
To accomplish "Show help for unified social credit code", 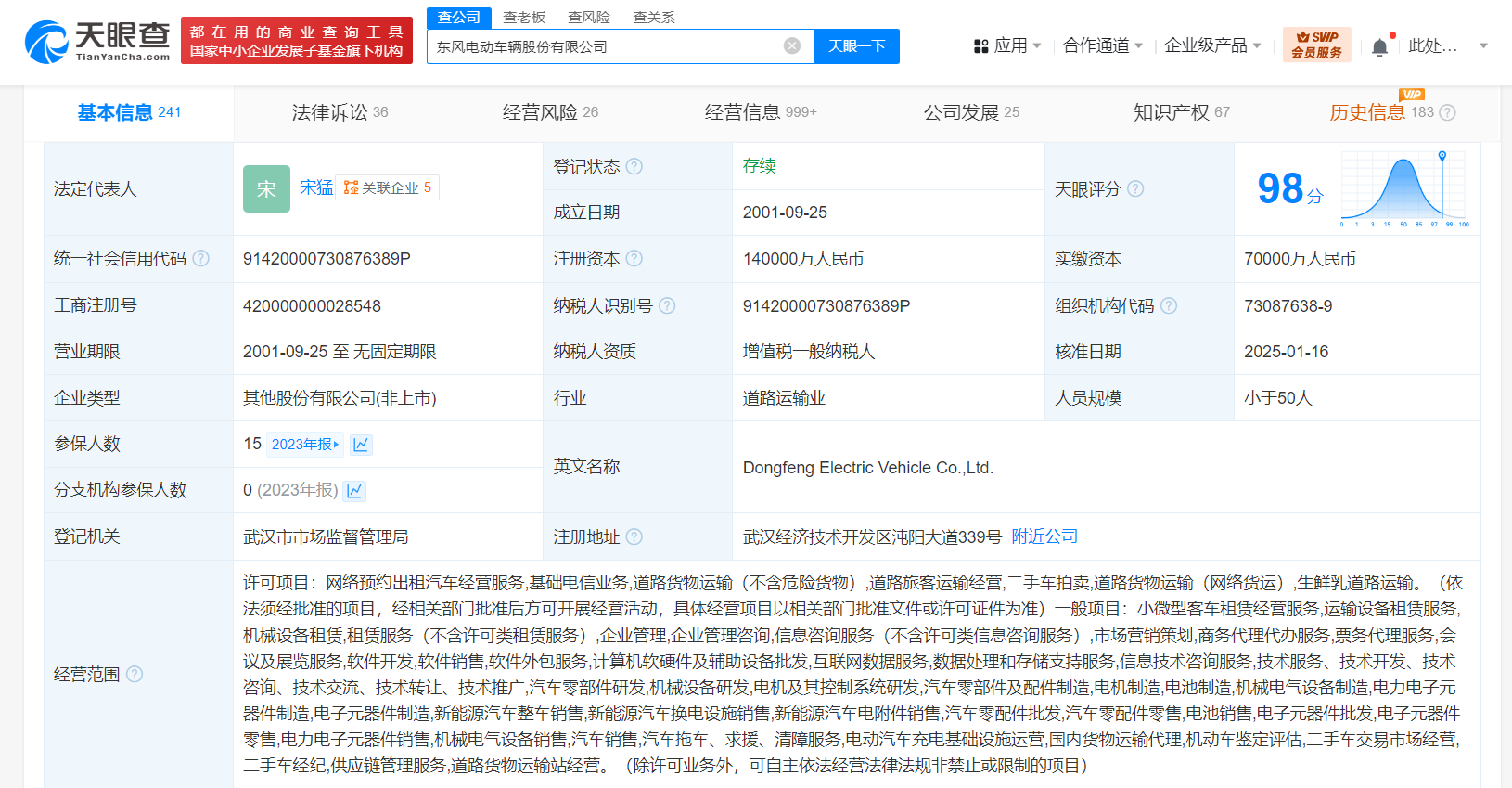I will [200, 259].
